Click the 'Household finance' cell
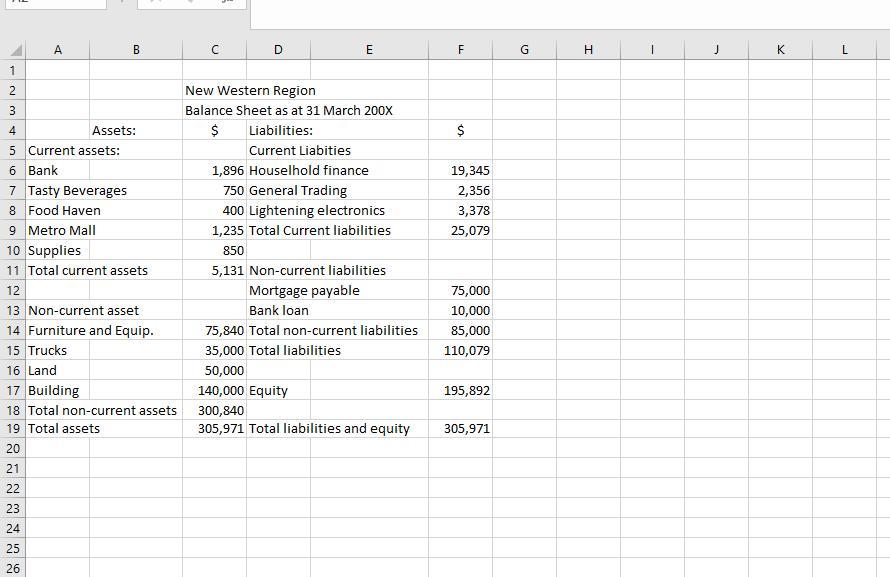The width and height of the screenshot is (890, 577). (278, 170)
